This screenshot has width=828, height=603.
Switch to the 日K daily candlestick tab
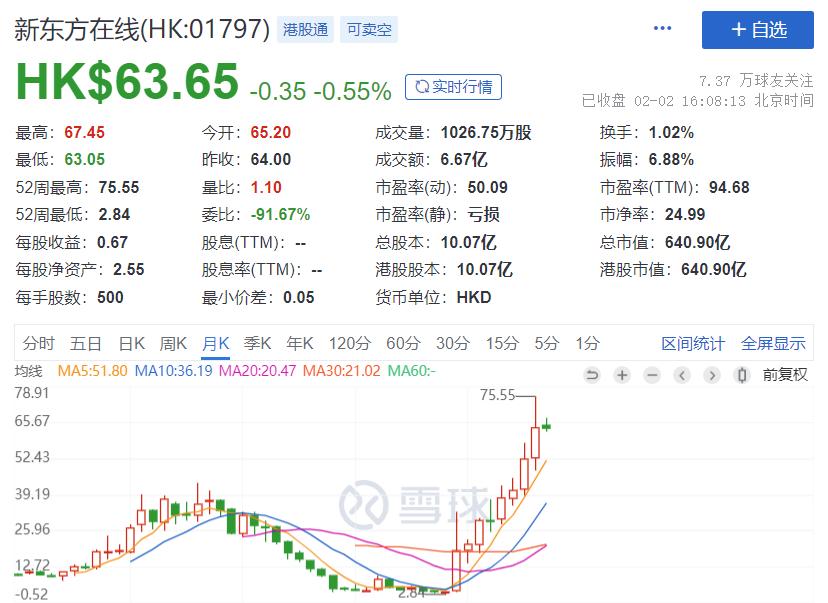pyautogui.click(x=131, y=342)
